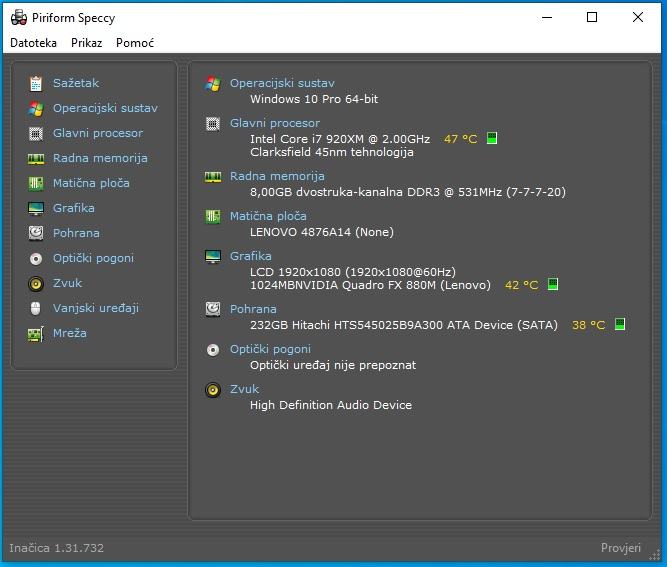This screenshot has width=667, height=567.
Task: Show Radna memorija sidebar section
Action: click(100, 158)
